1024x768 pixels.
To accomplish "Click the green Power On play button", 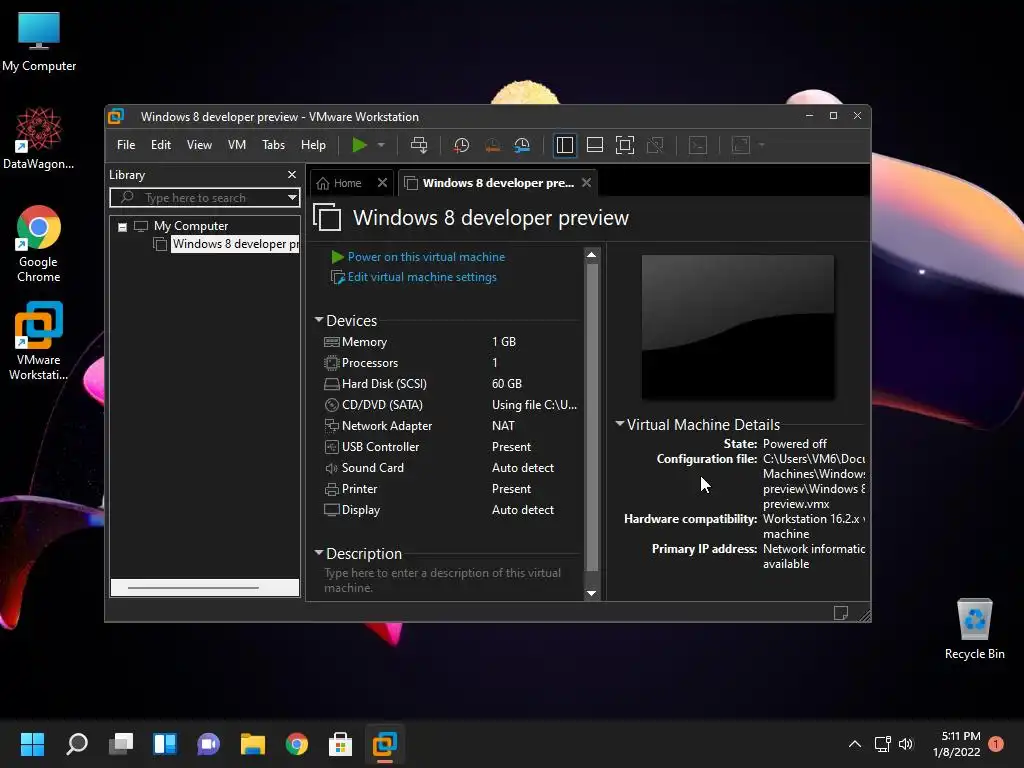I will 359,145.
